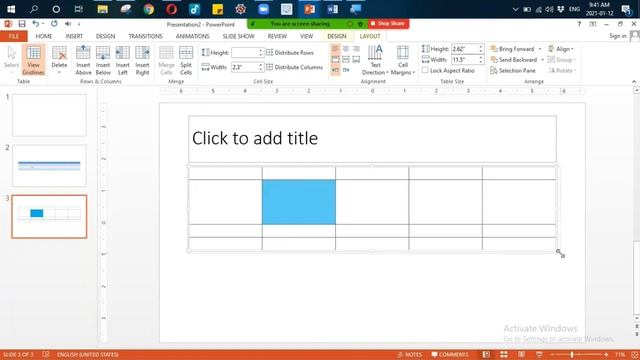Save the presentation from Quick Access
Screen dimensions: 640x360
tap(22, 24)
